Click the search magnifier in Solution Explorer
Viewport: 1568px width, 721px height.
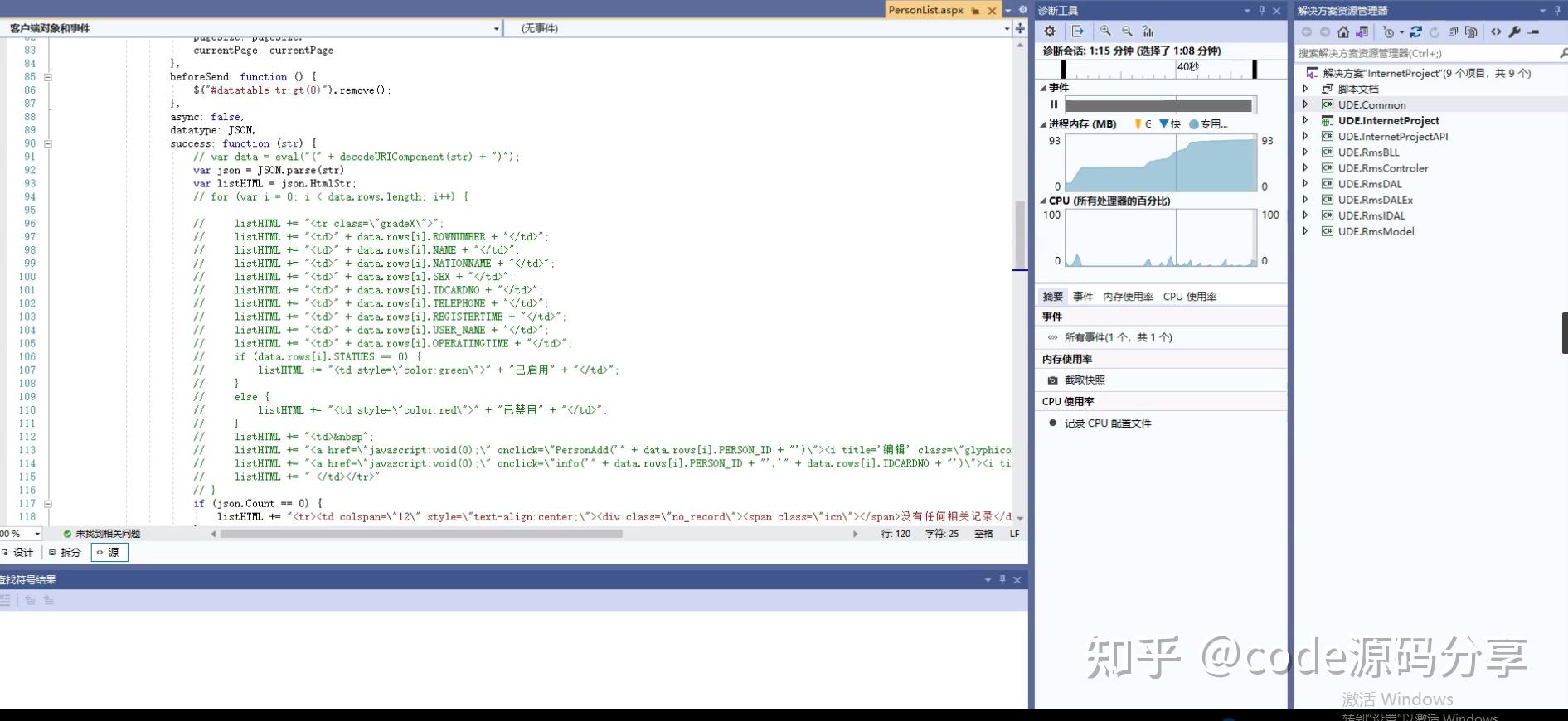point(1562,53)
